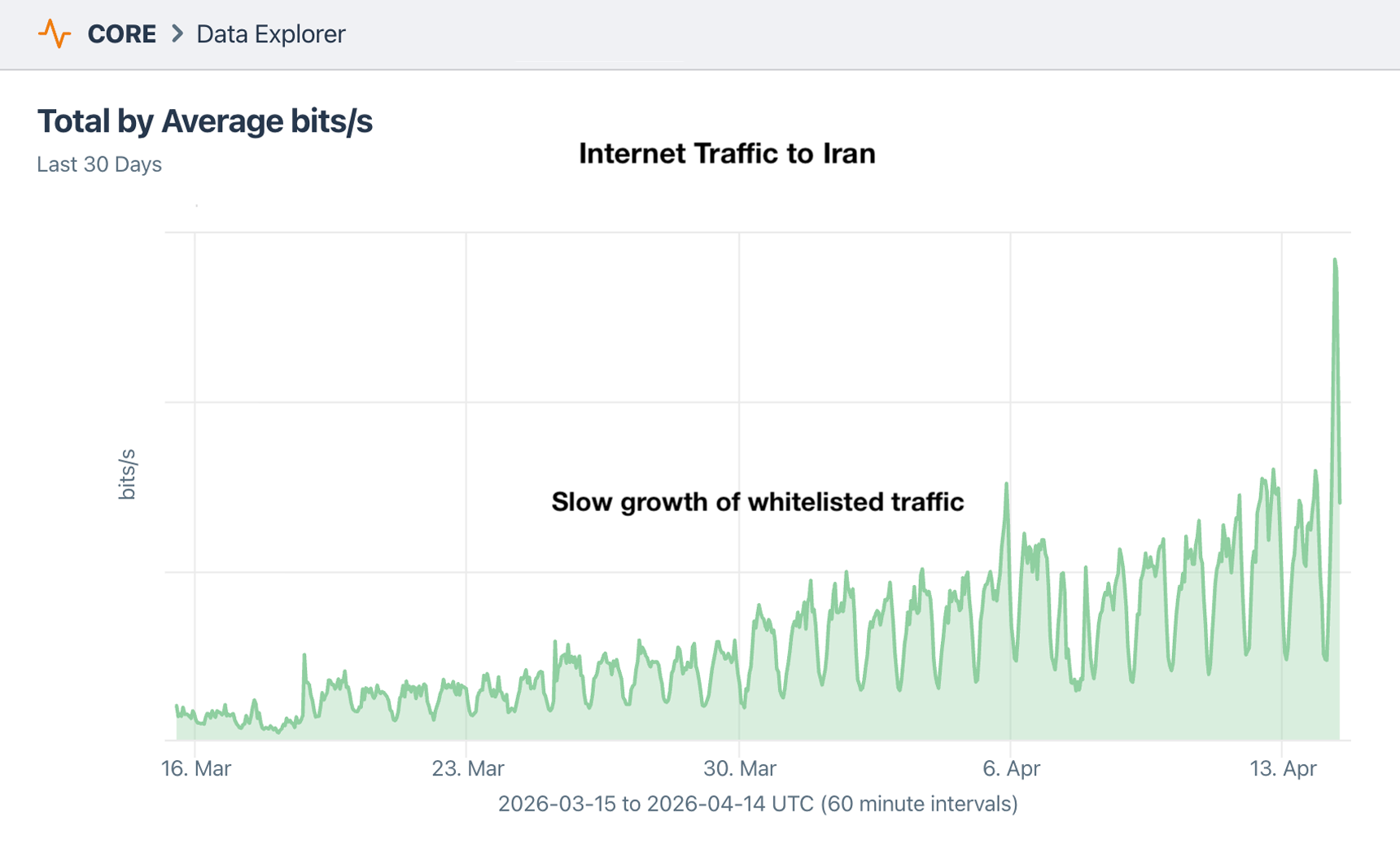Screen dimensions: 1400x848
Task: Click the CORE breadcrumb link
Action: click(x=122, y=33)
